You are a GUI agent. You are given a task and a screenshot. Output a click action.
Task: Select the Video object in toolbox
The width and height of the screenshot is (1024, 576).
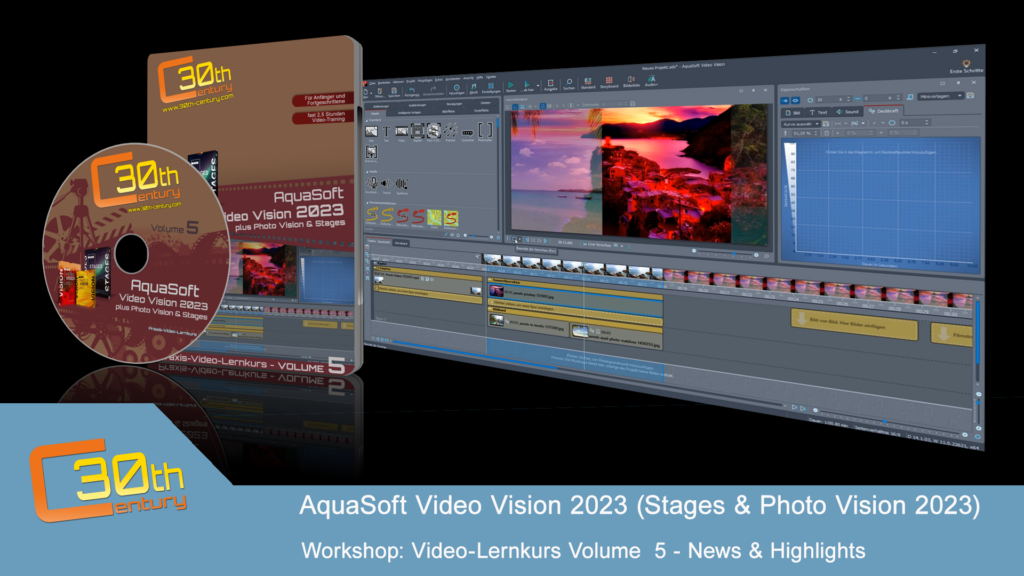point(402,133)
